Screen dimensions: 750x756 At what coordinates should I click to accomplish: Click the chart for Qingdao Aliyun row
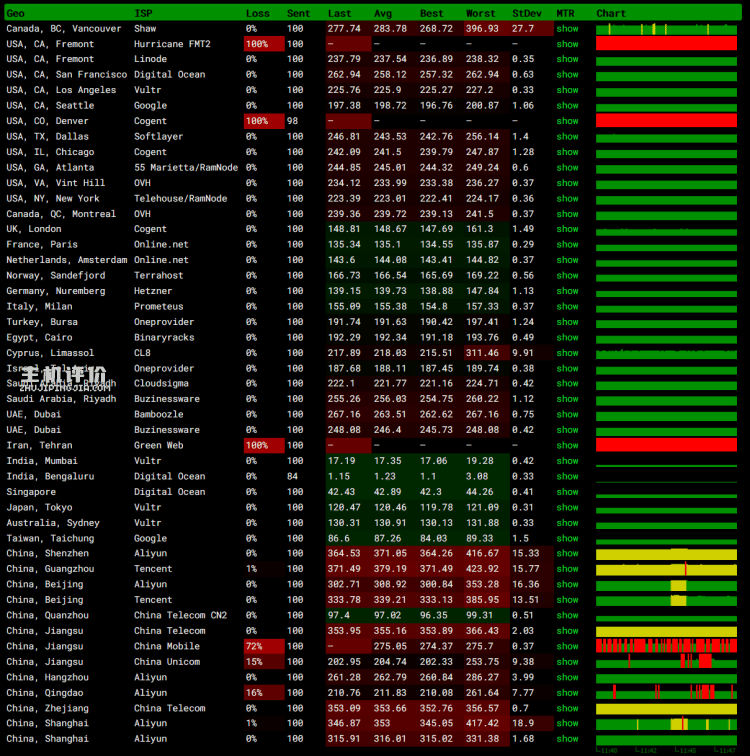[x=666, y=693]
